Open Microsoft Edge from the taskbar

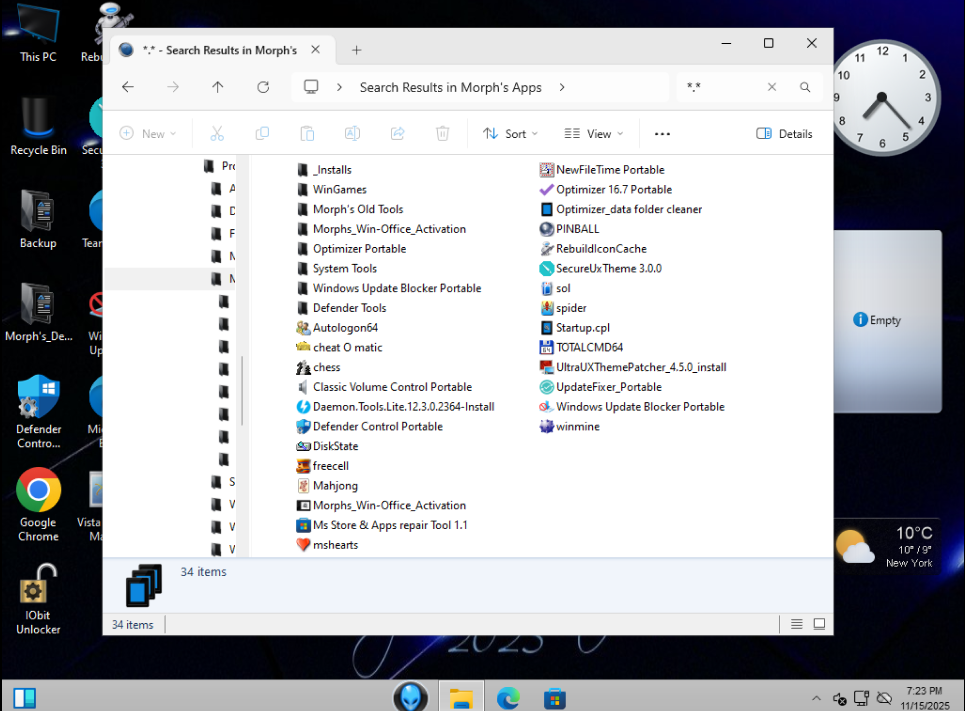pyautogui.click(x=508, y=697)
